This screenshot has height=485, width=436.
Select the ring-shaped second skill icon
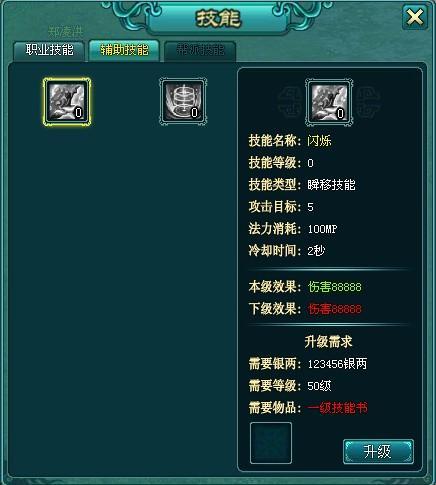pyautogui.click(x=183, y=102)
